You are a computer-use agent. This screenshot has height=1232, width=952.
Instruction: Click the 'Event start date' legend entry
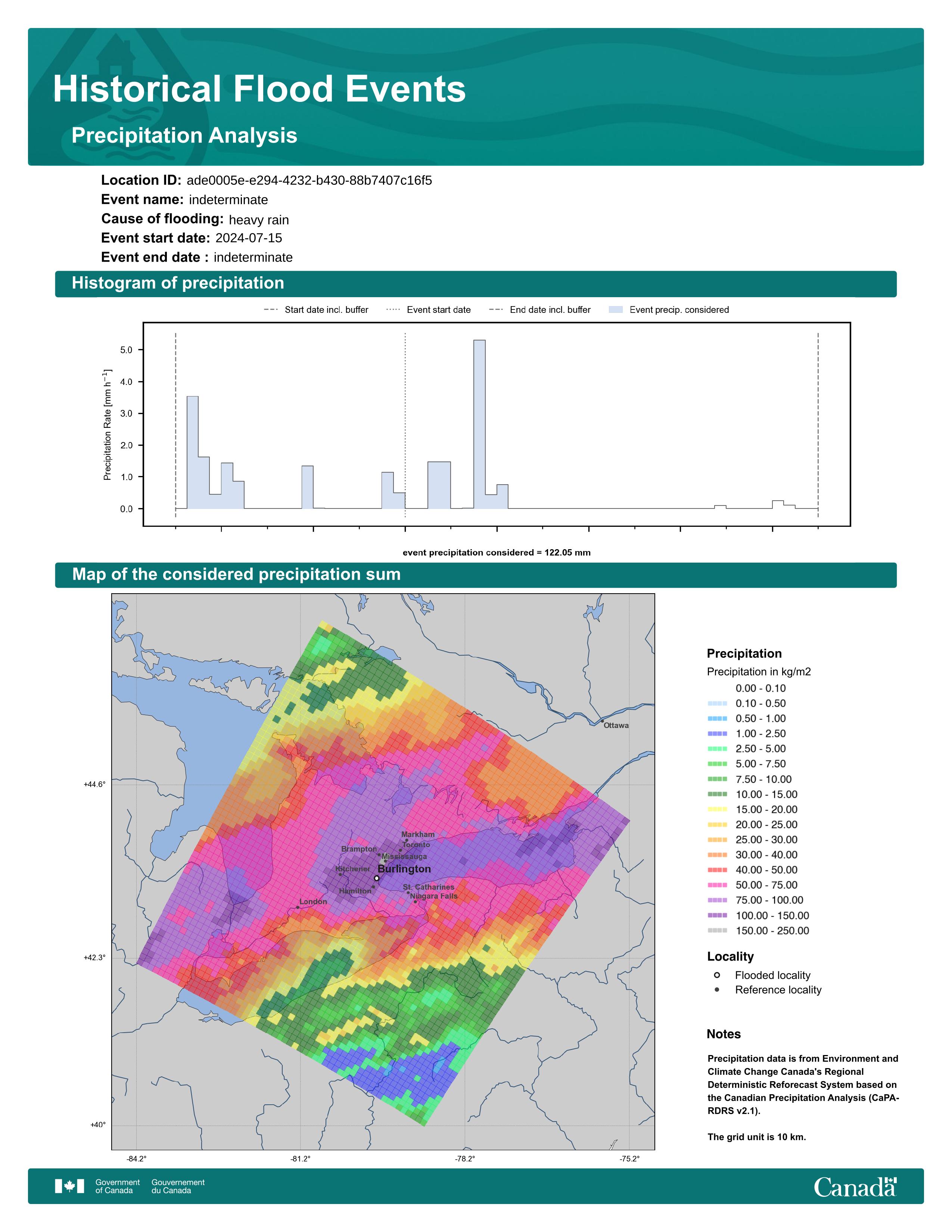pos(429,310)
